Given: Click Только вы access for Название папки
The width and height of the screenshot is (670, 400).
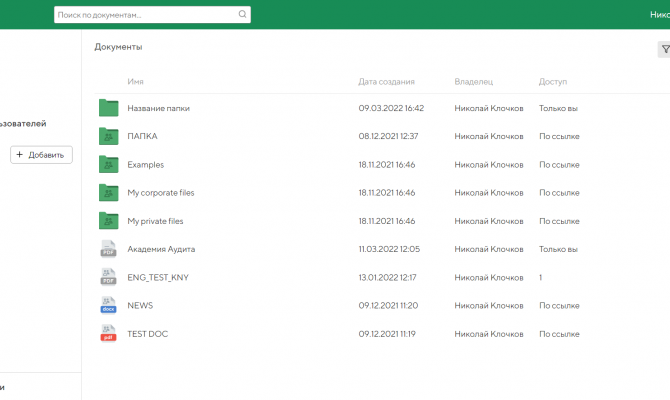Looking at the screenshot, I should coord(559,108).
